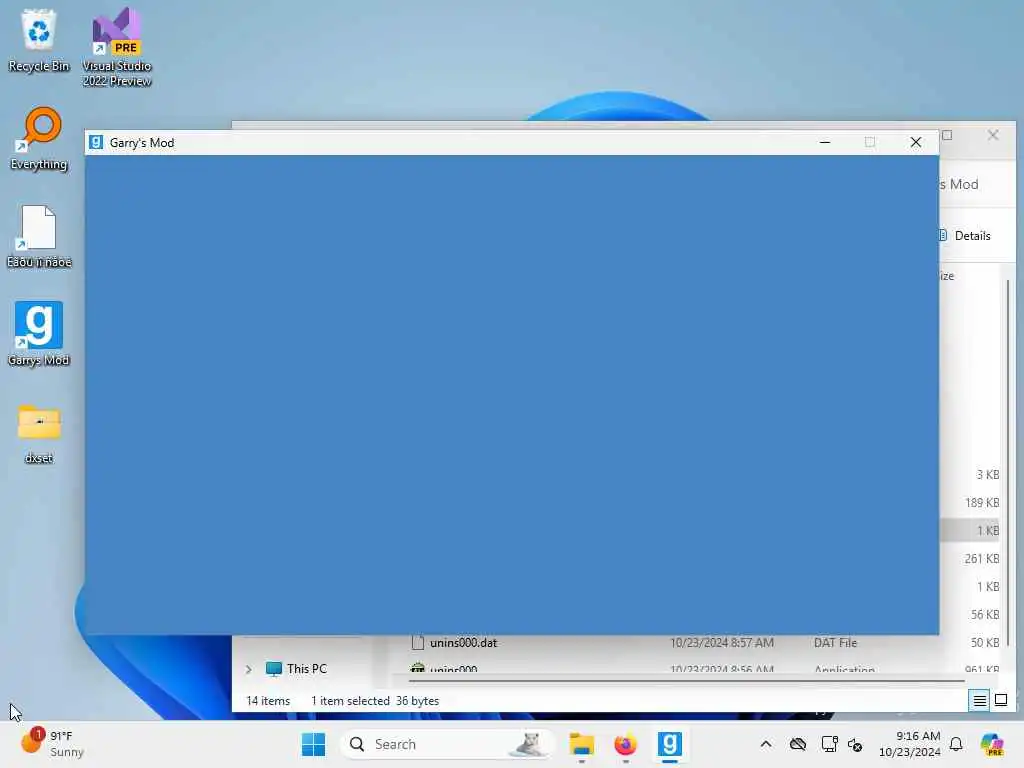Viewport: 1024px width, 768px height.
Task: Maximize the File Explorer window behind
Action: point(948,135)
